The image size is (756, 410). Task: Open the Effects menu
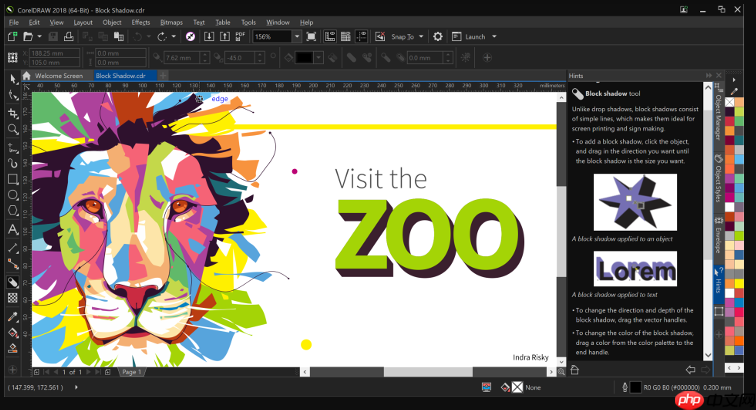141,22
